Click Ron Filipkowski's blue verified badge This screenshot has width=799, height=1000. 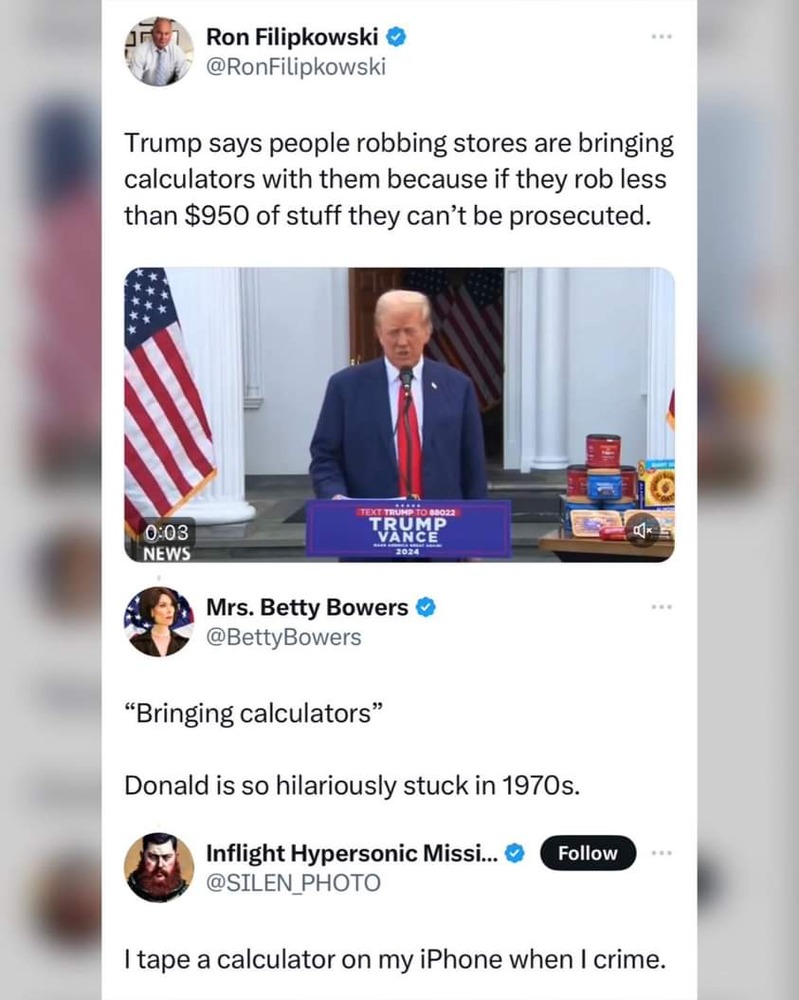coord(397,37)
